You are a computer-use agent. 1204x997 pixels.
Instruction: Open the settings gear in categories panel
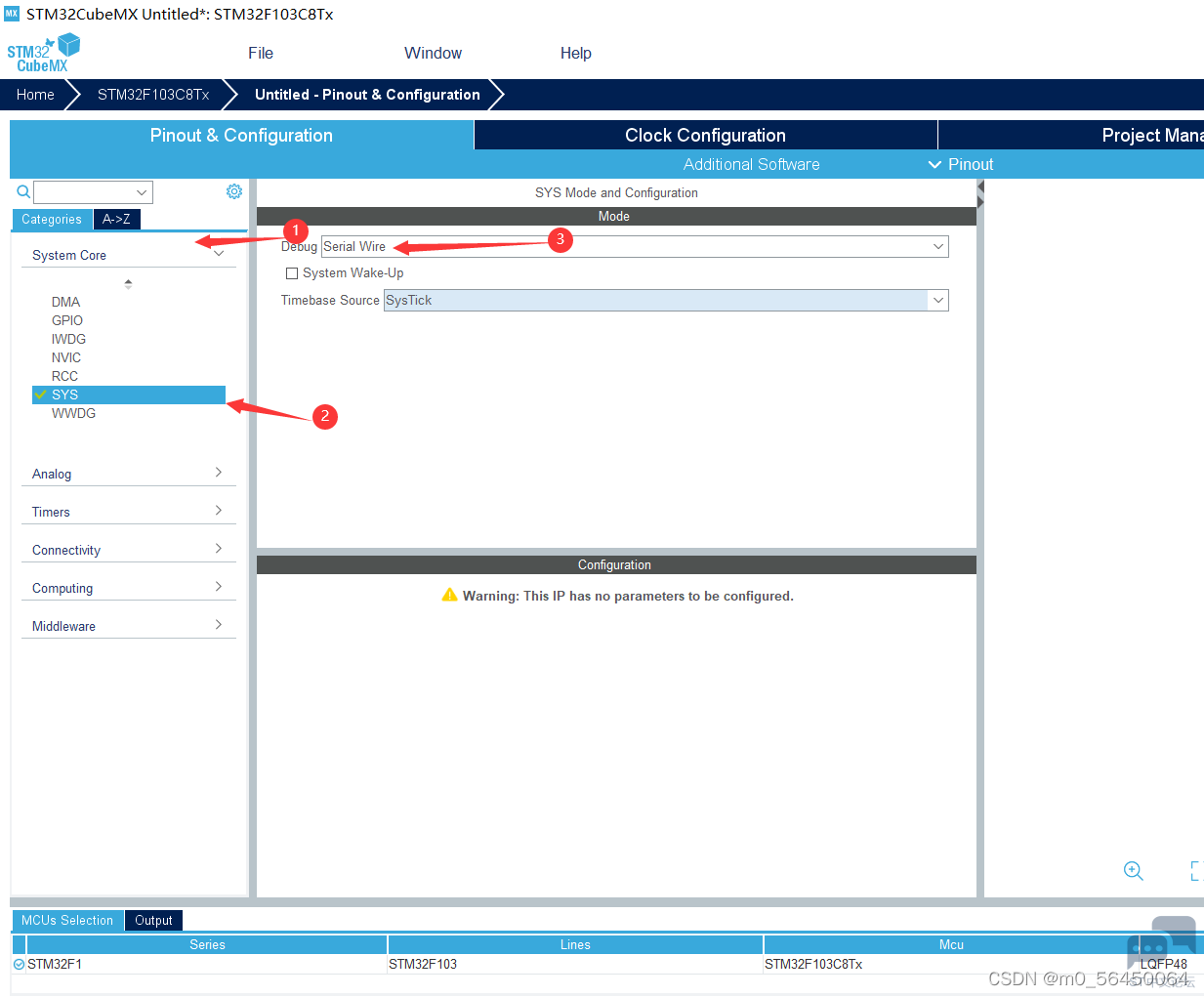(x=234, y=191)
